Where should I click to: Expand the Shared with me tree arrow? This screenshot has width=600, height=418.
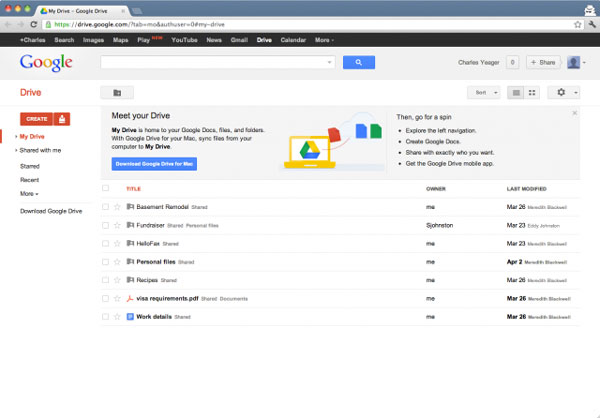pos(16,150)
